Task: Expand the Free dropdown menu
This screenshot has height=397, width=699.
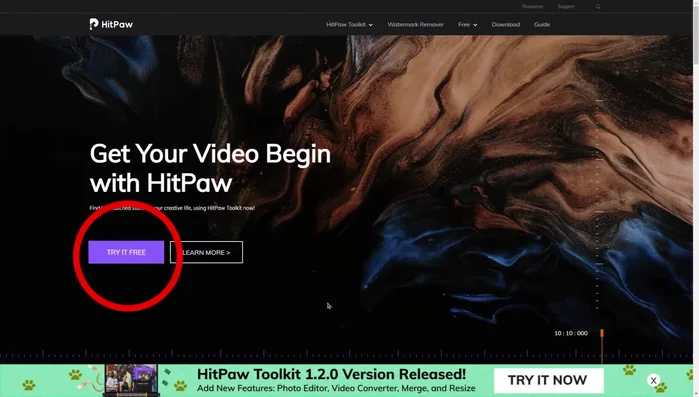Action: [x=467, y=25]
